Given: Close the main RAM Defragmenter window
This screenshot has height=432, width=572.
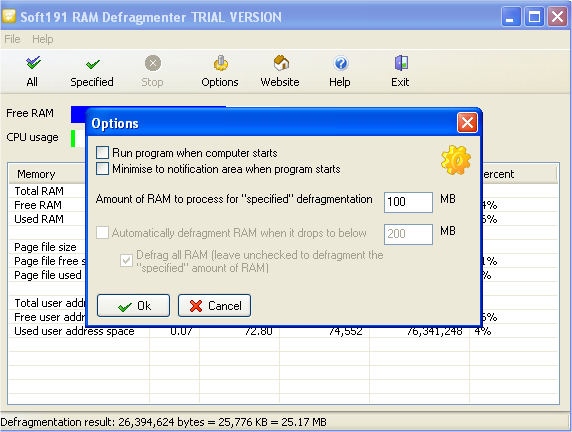Looking at the screenshot, I should 557,16.
